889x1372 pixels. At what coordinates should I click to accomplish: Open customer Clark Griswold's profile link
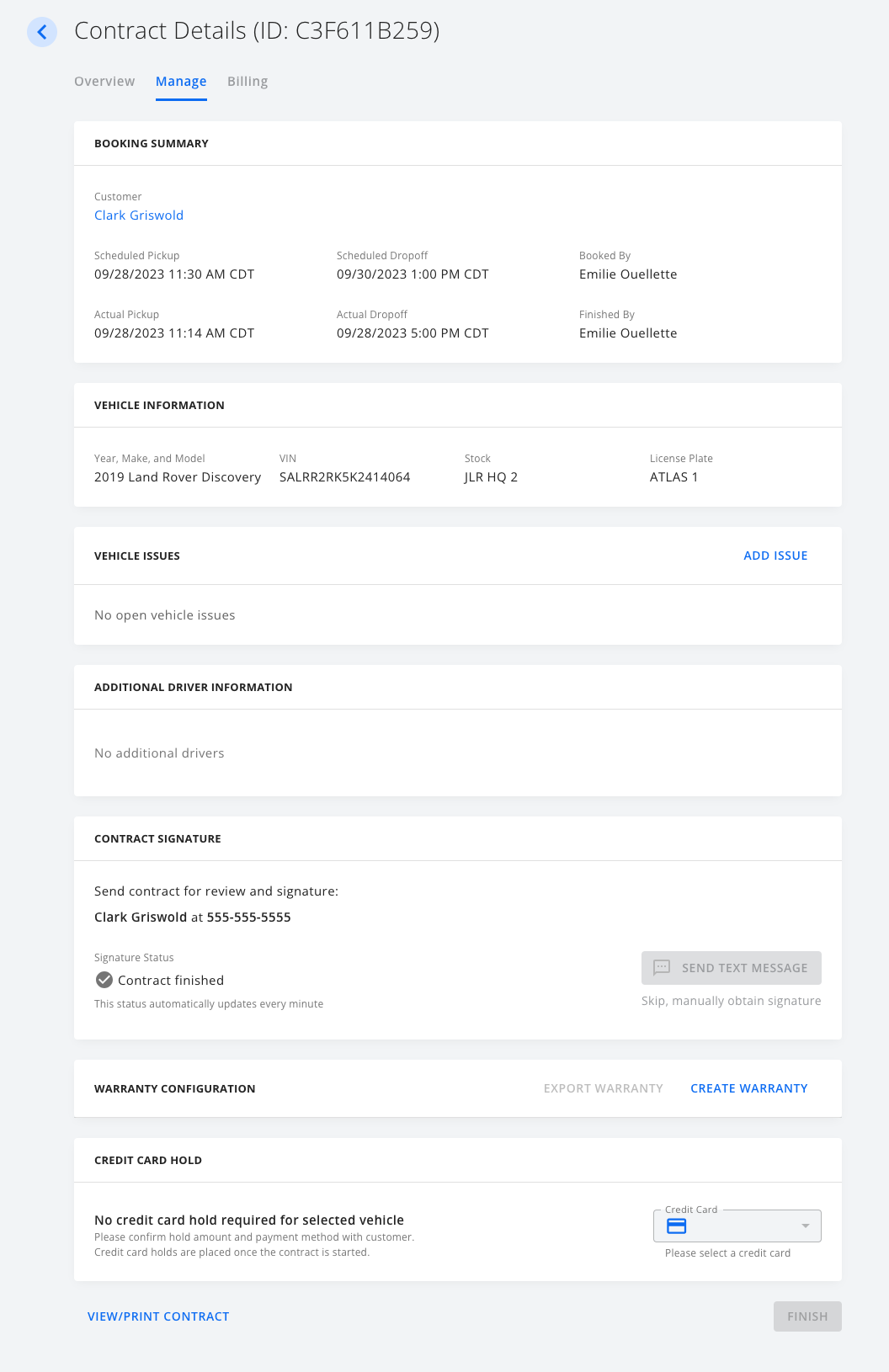[139, 215]
